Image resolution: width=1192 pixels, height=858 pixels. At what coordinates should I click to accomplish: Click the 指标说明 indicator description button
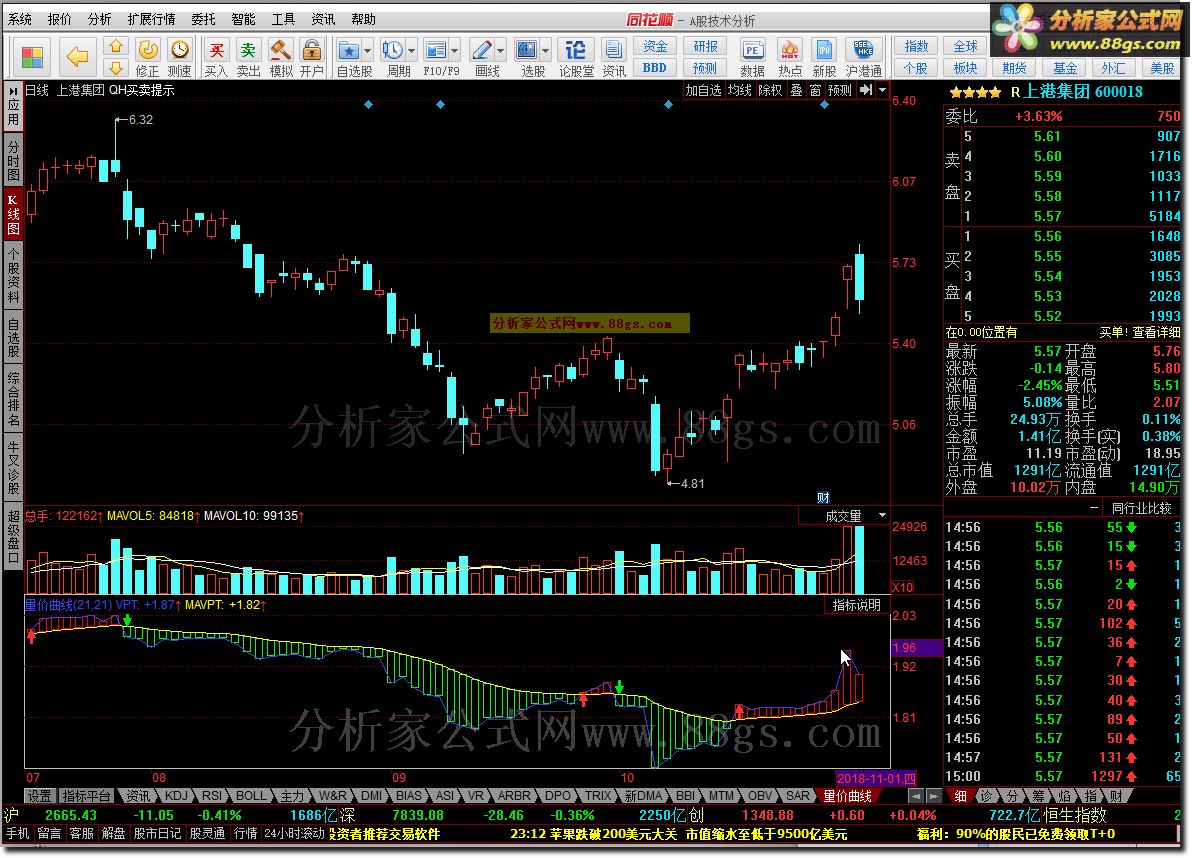(x=857, y=605)
